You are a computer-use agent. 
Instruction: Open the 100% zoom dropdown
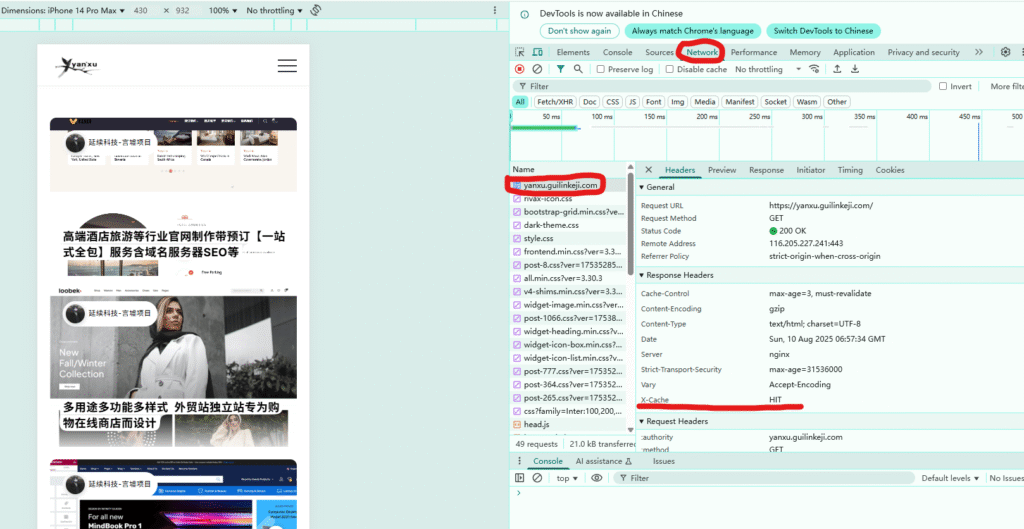[223, 10]
